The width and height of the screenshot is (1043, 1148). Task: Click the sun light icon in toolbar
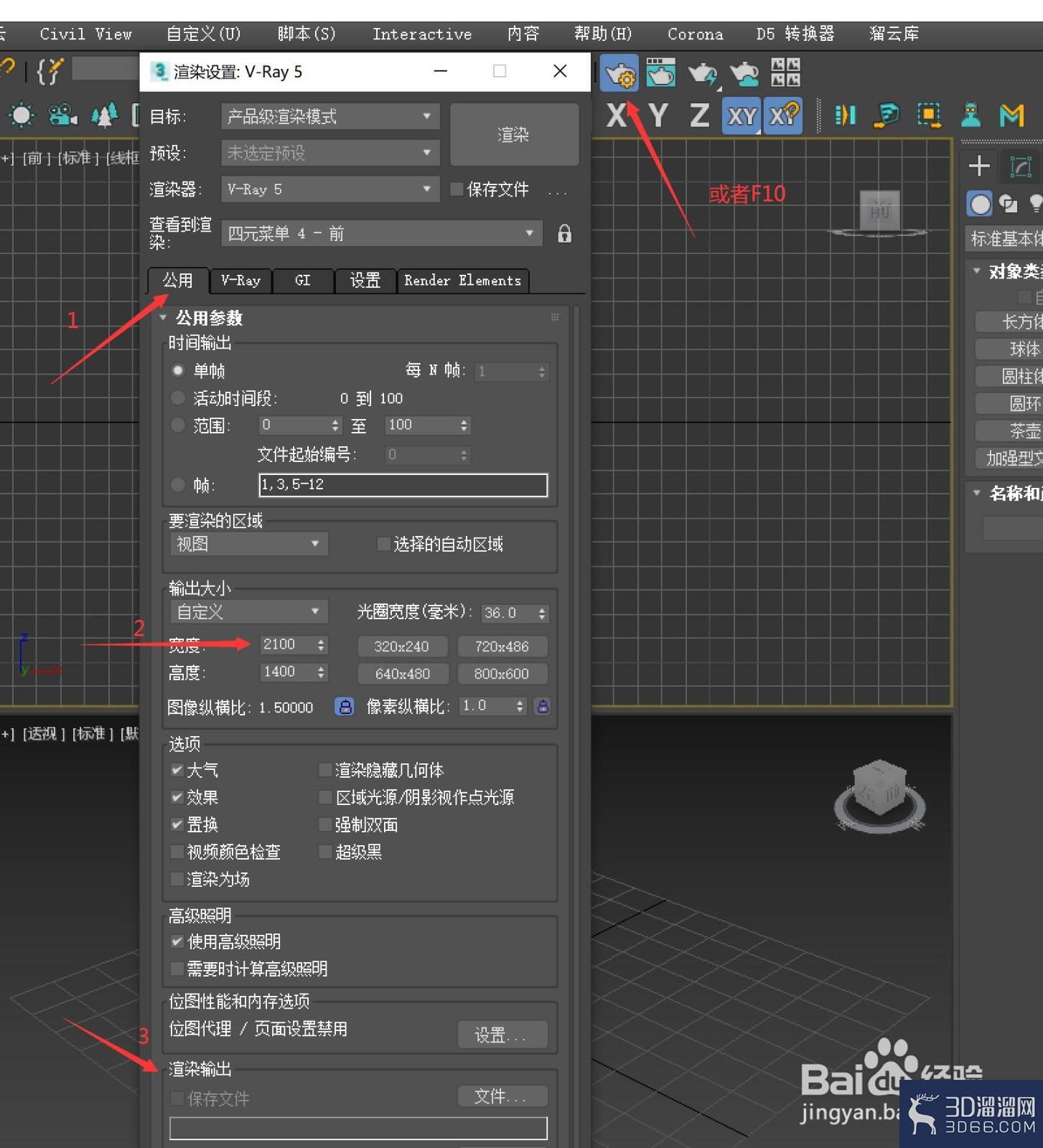click(x=21, y=116)
